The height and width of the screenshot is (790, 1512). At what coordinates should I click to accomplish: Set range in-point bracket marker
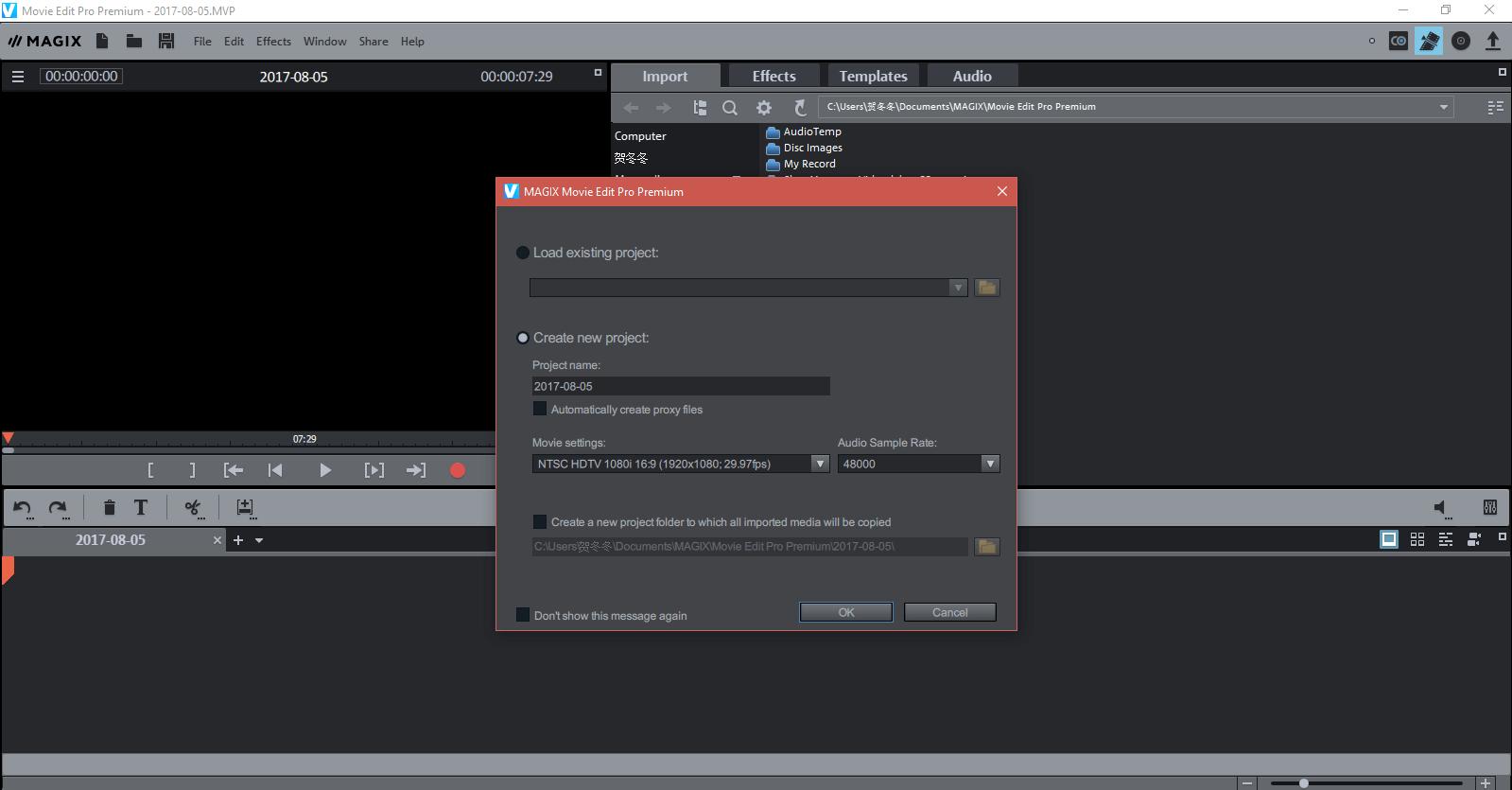[x=150, y=470]
